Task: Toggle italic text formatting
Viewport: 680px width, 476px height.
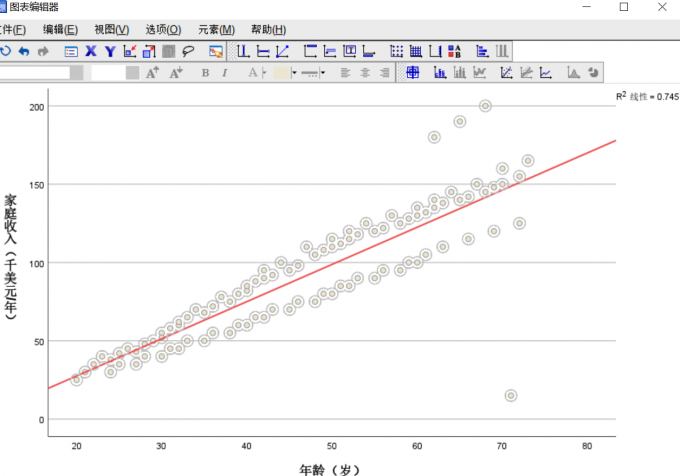Action: 225,72
